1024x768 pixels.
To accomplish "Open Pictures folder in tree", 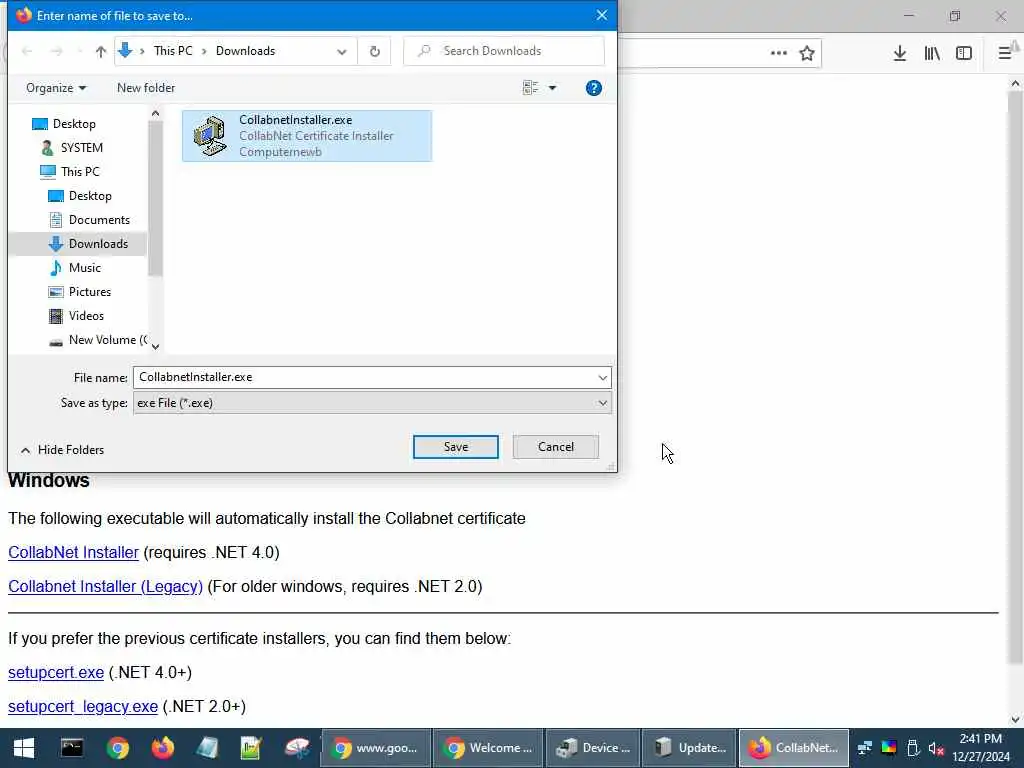I will (x=80, y=292).
